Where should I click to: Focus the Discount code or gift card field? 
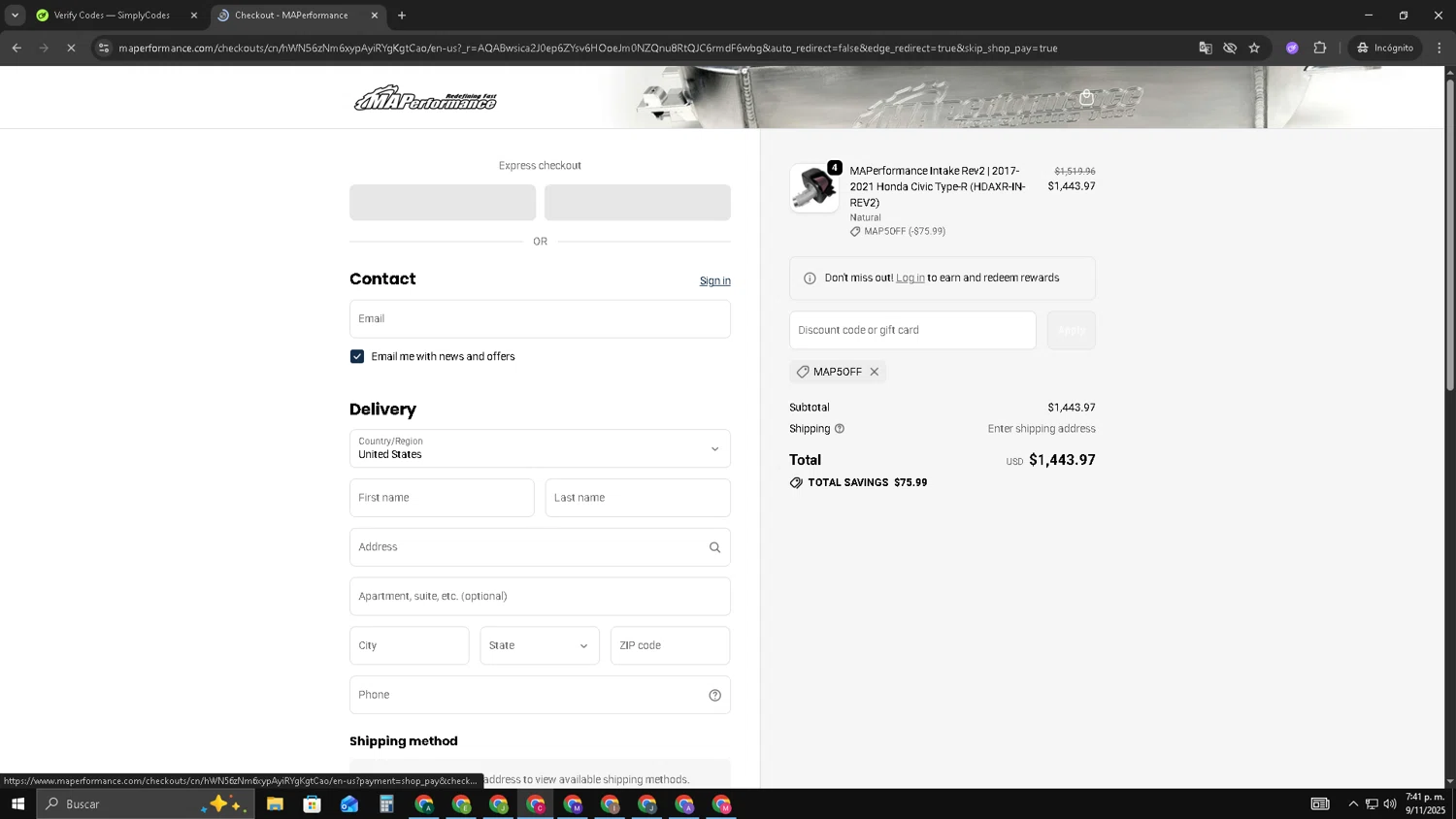(x=912, y=330)
